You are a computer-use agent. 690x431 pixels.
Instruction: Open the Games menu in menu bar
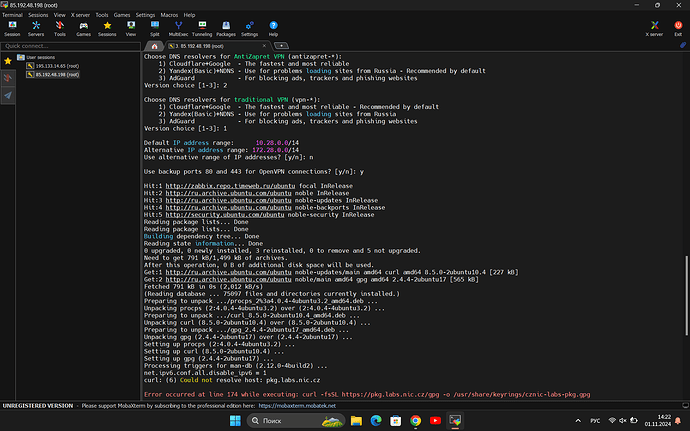122,15
